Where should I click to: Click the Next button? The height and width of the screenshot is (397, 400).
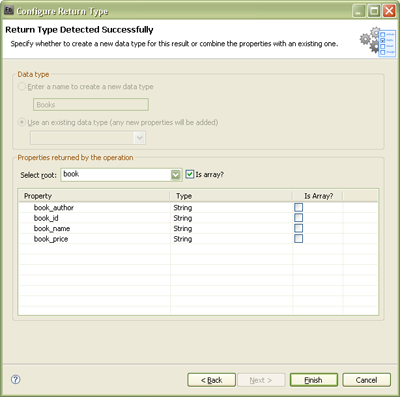[x=261, y=380]
